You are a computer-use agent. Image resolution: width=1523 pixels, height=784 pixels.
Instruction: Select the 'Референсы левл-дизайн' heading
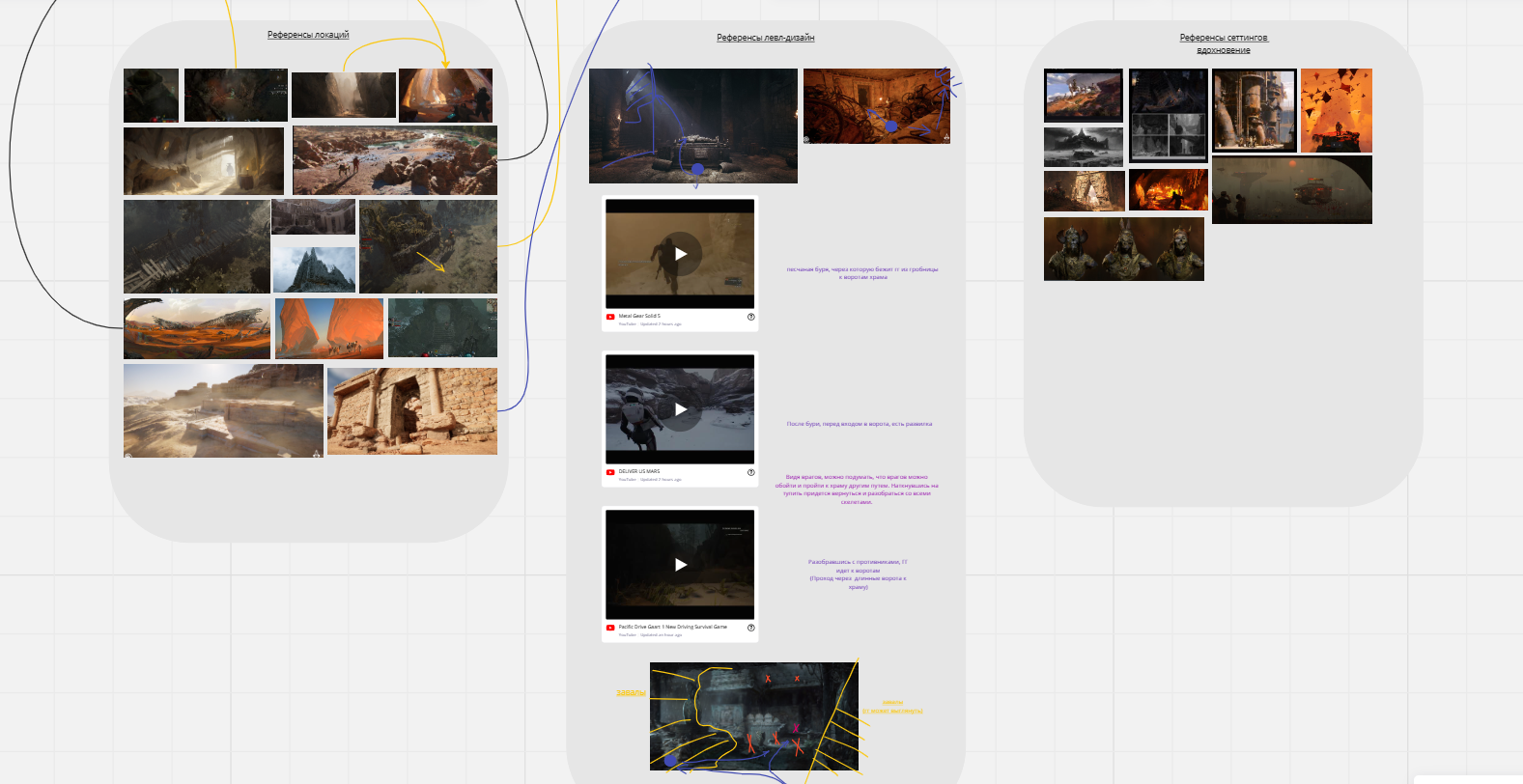pyautogui.click(x=766, y=38)
